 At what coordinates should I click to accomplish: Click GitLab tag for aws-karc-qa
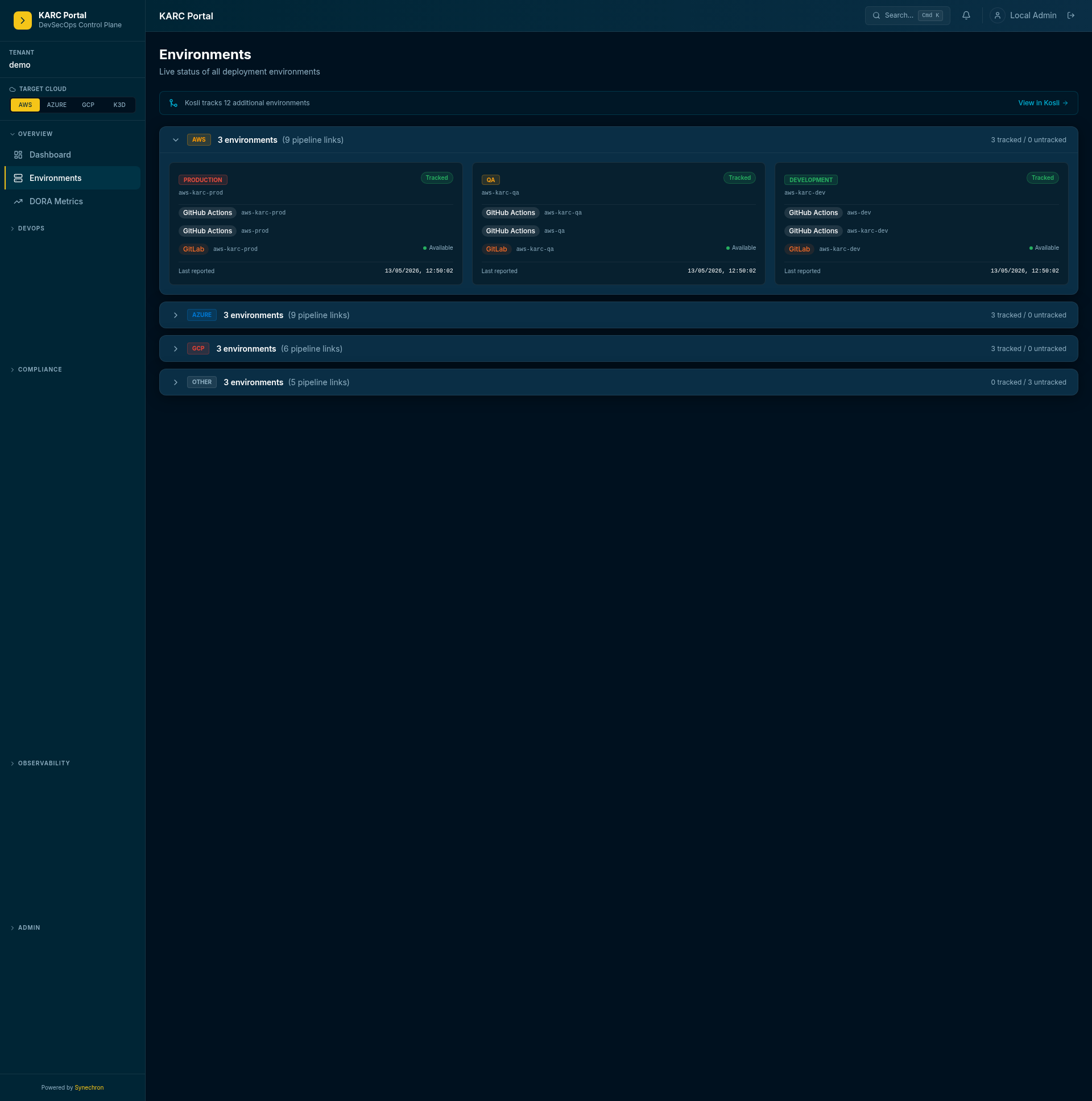(496, 249)
